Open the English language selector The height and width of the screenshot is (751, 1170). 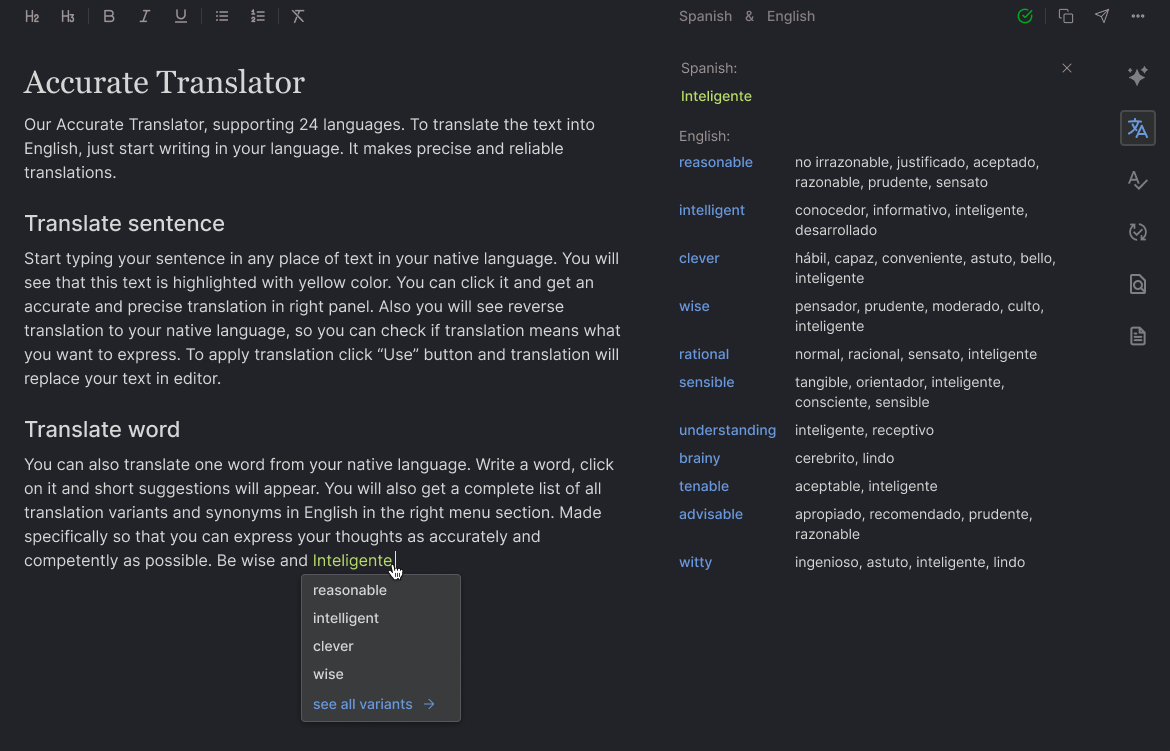point(791,16)
